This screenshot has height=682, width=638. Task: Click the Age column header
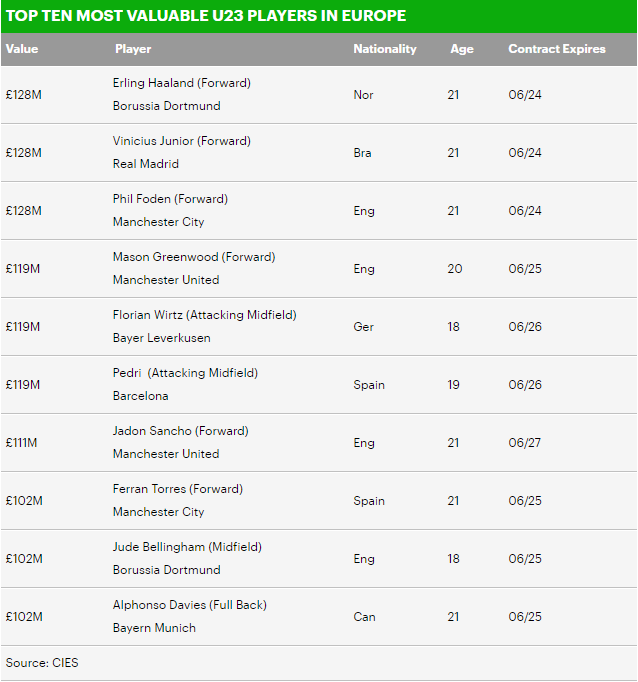(x=461, y=49)
